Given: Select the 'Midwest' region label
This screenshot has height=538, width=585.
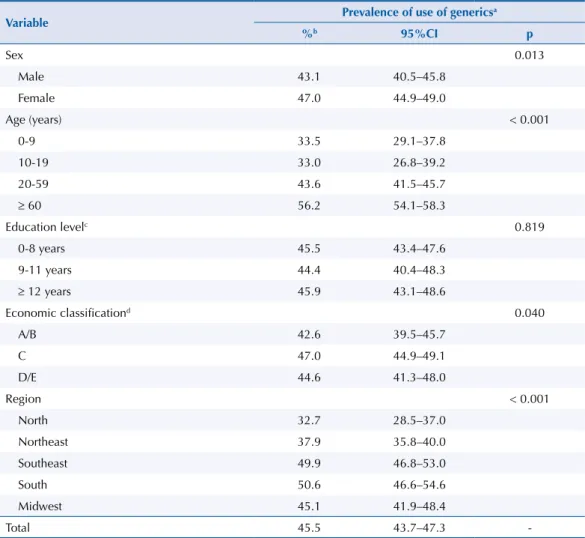Looking at the screenshot, I should point(40,506).
